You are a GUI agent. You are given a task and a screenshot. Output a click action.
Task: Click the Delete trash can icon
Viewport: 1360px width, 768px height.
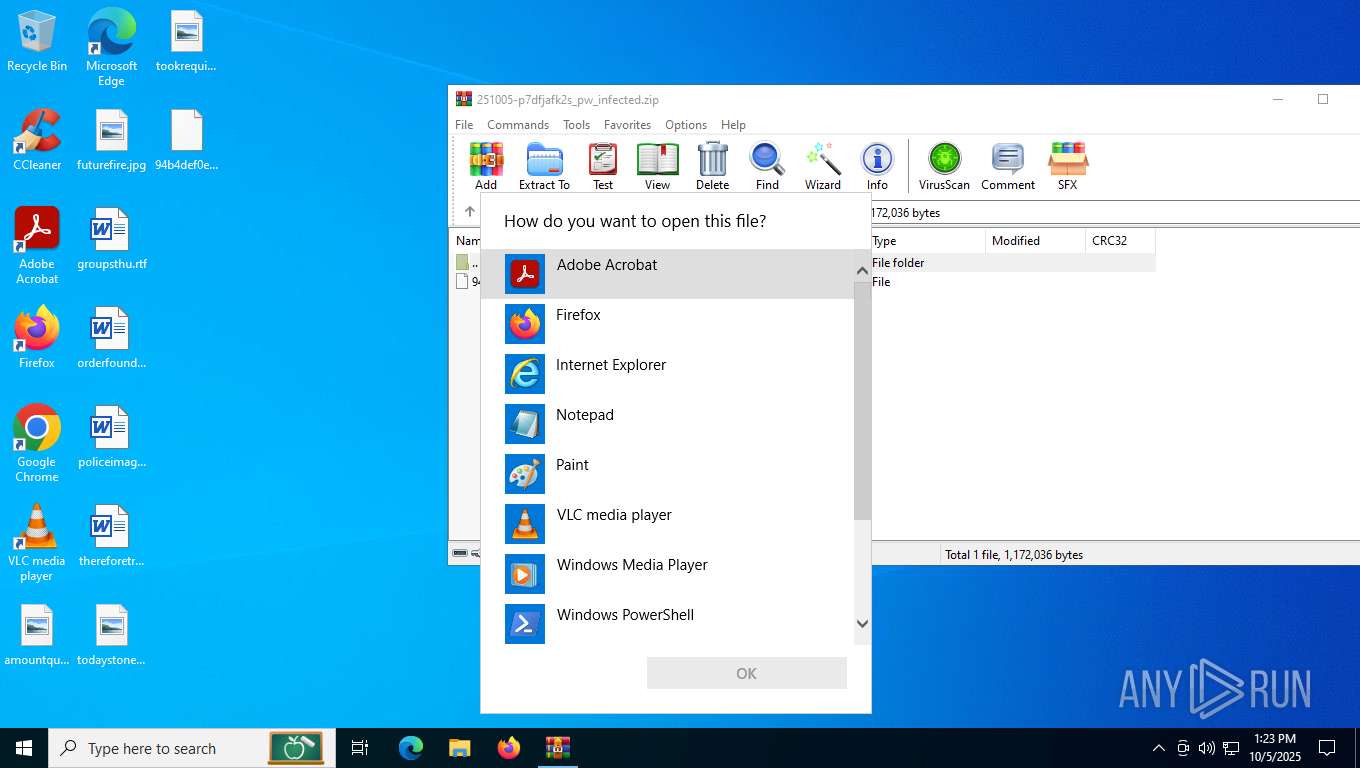pos(712,165)
